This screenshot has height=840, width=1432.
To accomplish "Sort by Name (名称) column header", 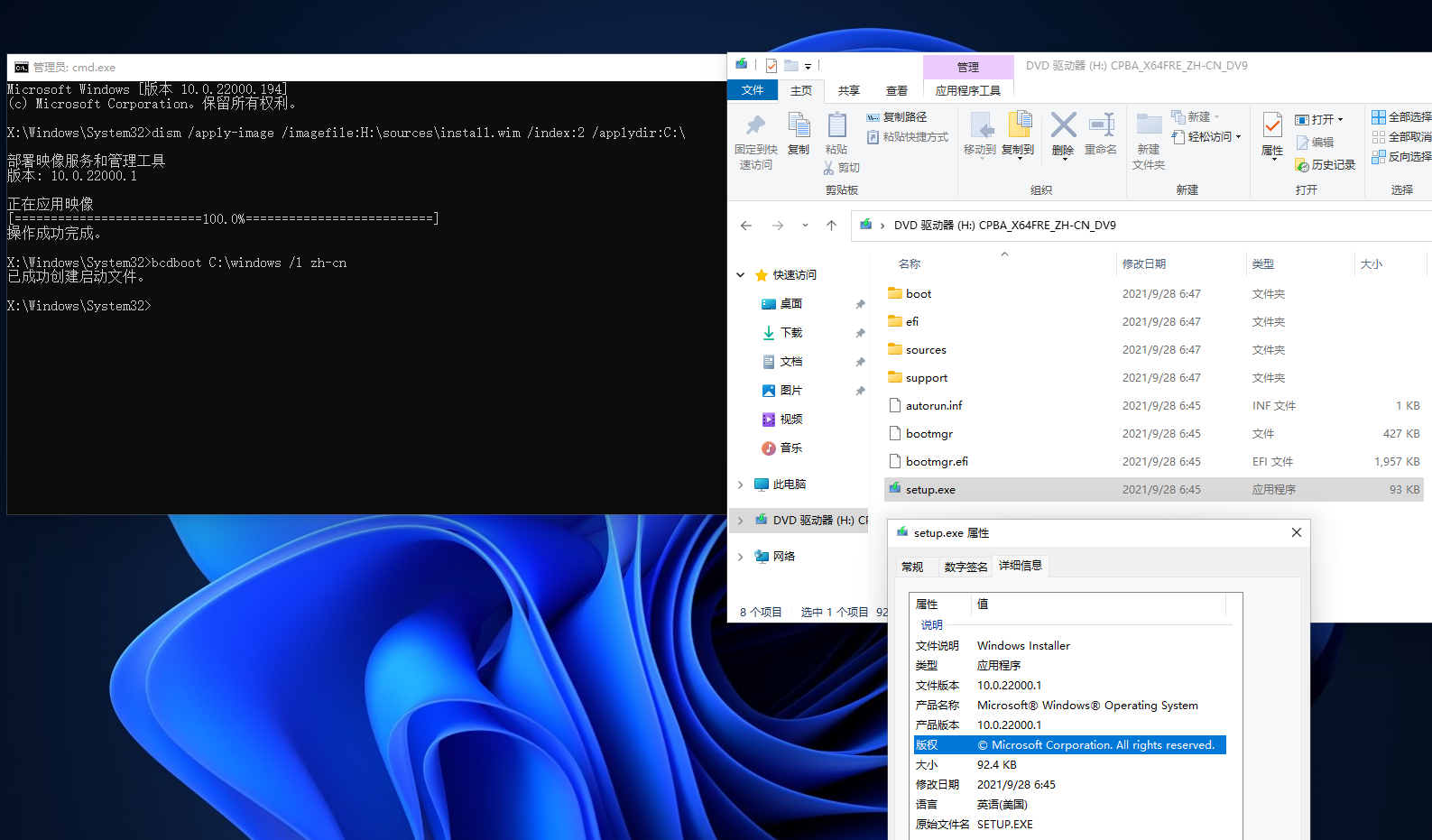I will (910, 264).
